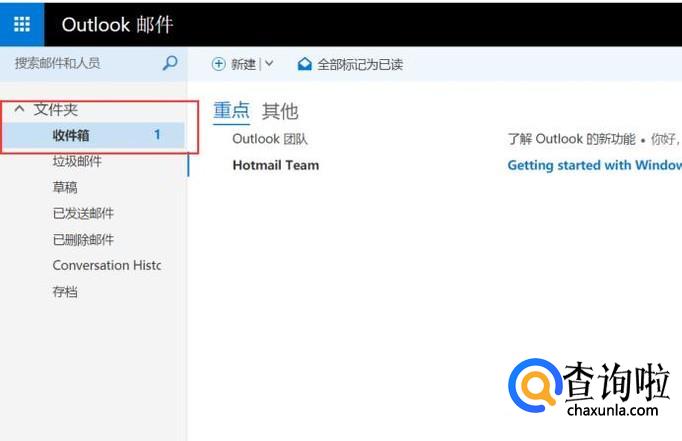Open the Conversation History folder

(x=107, y=265)
